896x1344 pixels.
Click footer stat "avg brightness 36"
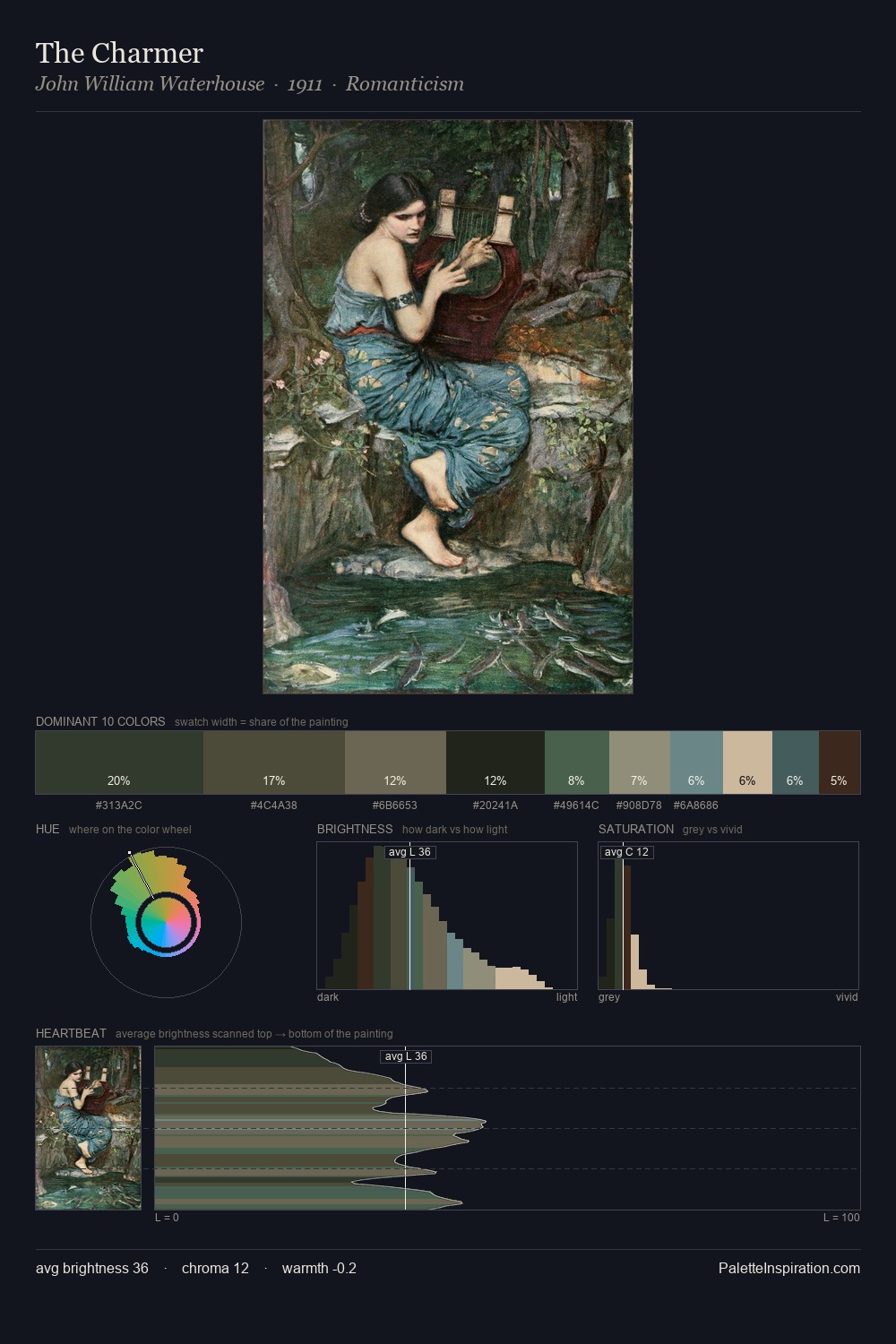point(92,1268)
